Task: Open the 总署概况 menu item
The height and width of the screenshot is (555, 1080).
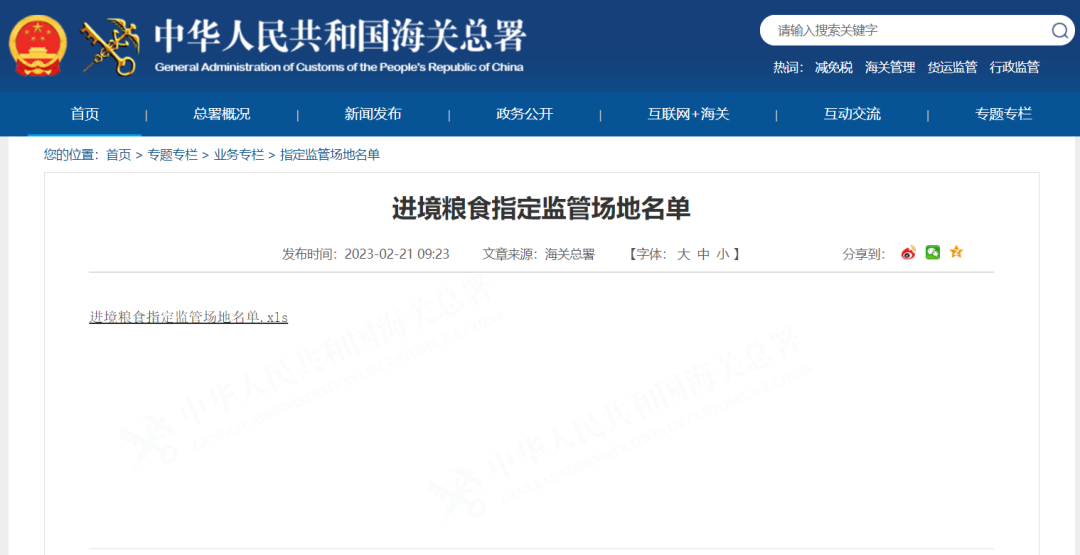Action: pos(222,114)
